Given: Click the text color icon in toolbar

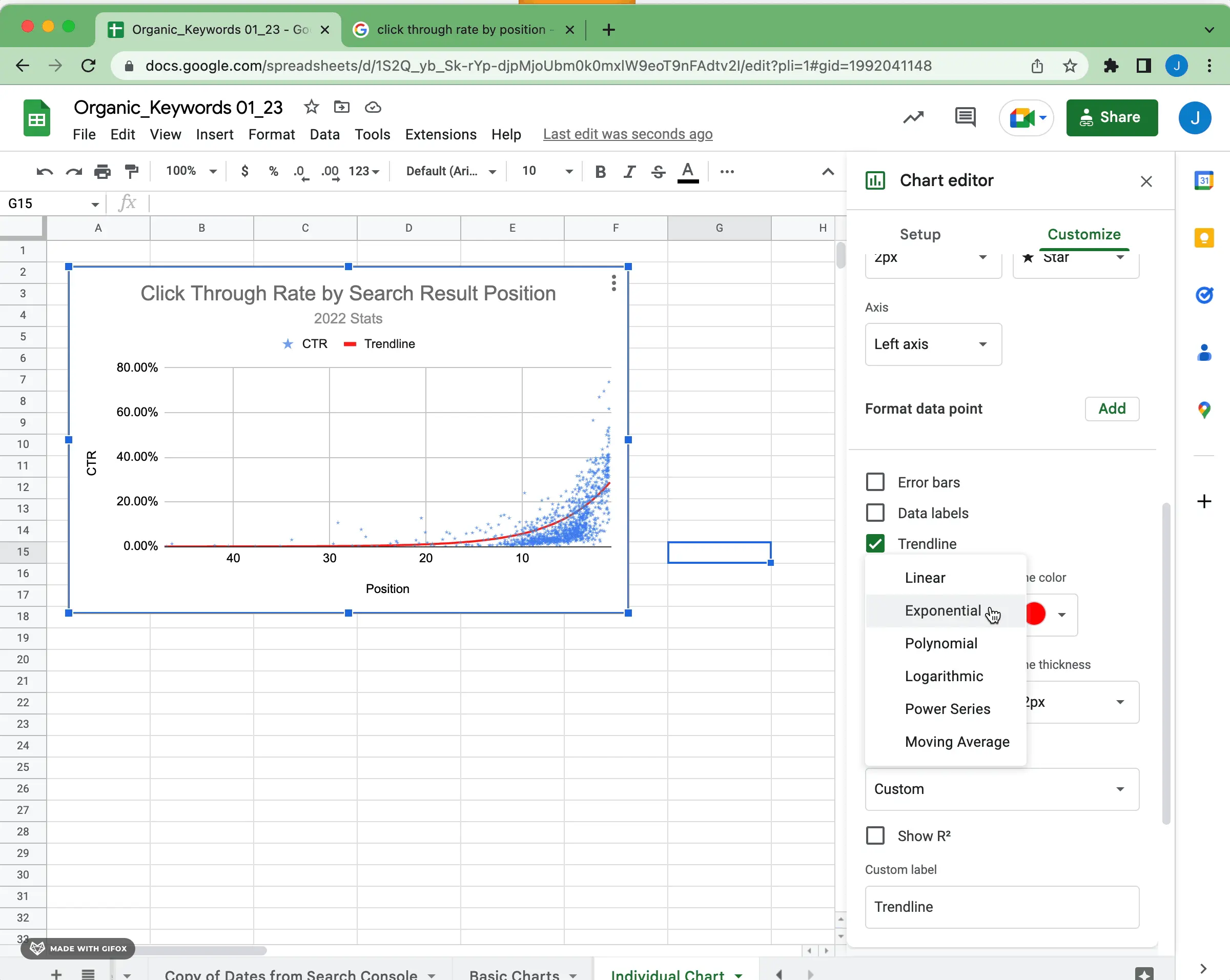Looking at the screenshot, I should (x=689, y=172).
